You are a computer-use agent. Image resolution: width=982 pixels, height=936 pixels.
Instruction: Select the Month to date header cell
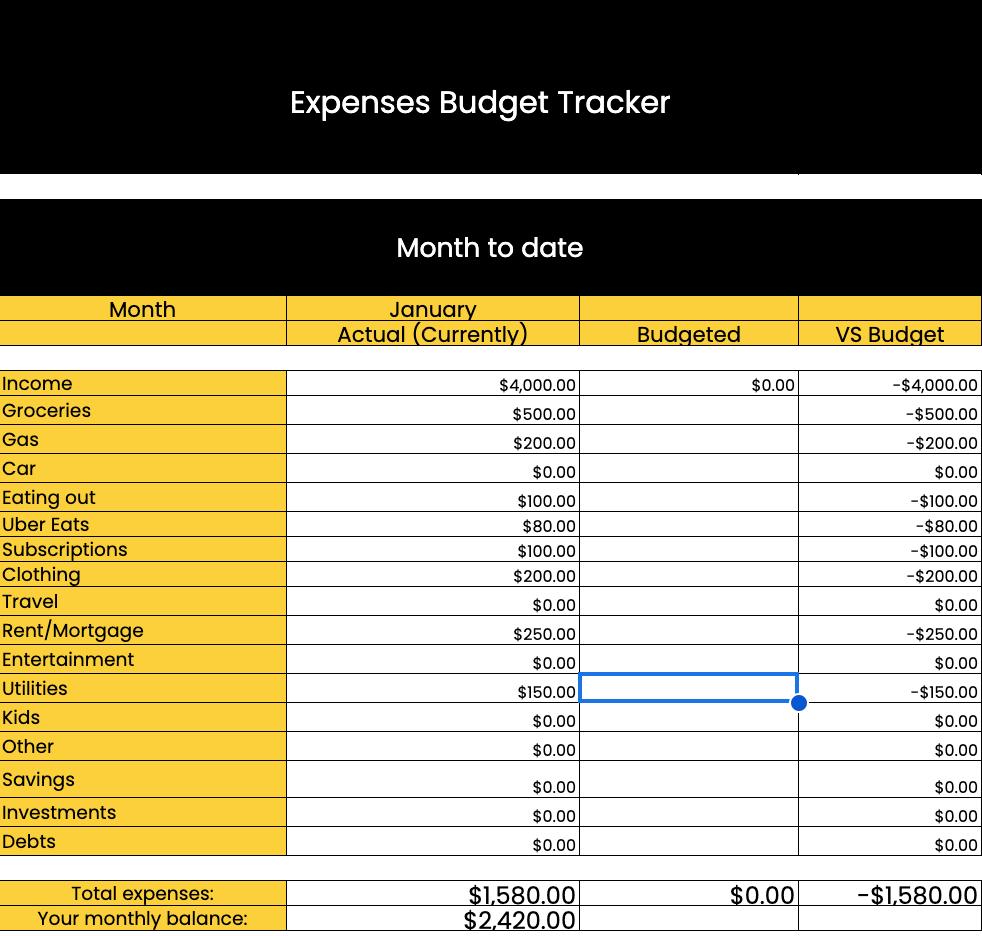(x=490, y=247)
